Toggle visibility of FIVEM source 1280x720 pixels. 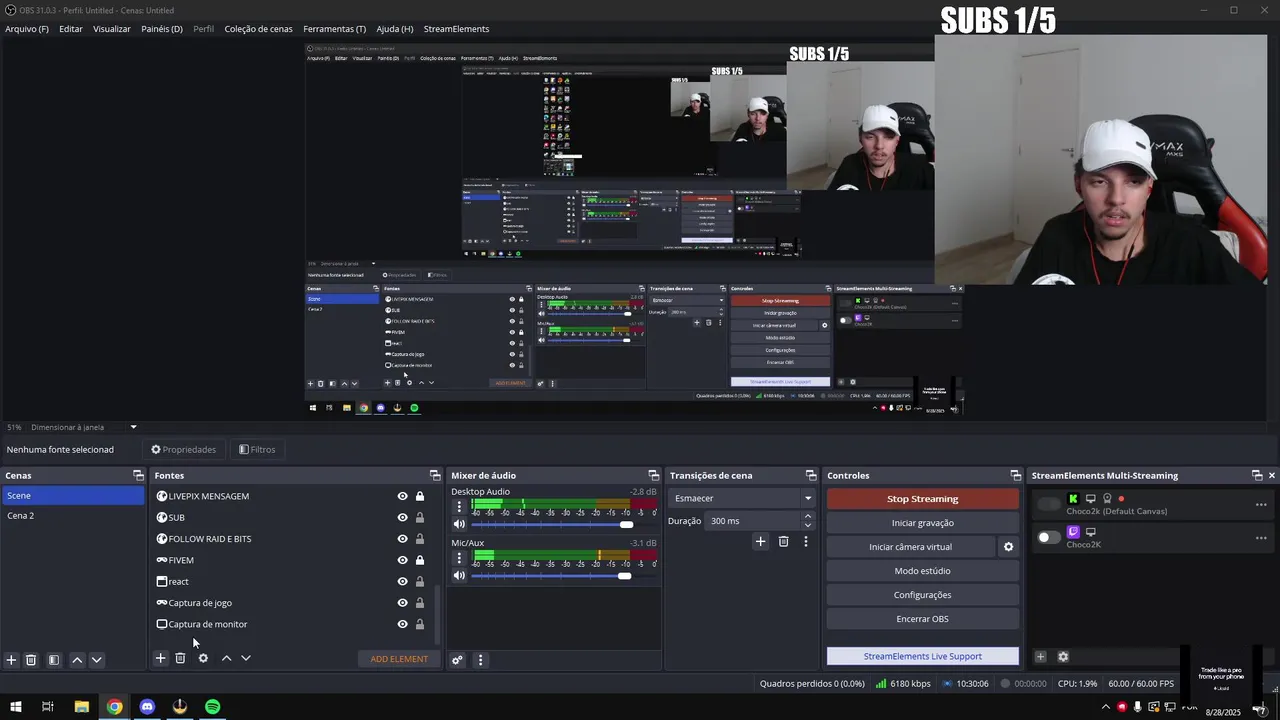point(403,560)
